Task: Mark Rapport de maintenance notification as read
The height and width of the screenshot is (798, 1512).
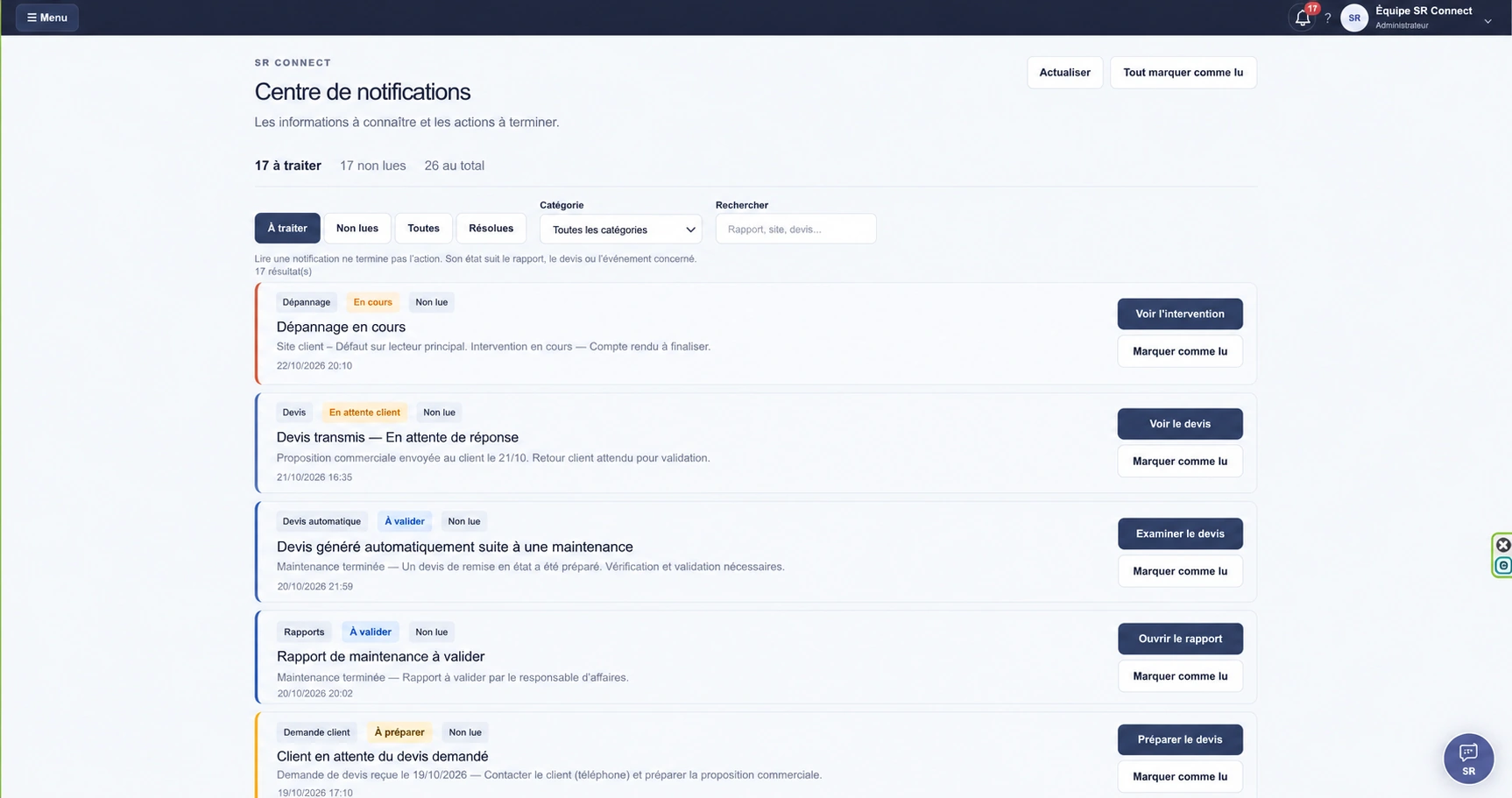Action: click(x=1180, y=676)
